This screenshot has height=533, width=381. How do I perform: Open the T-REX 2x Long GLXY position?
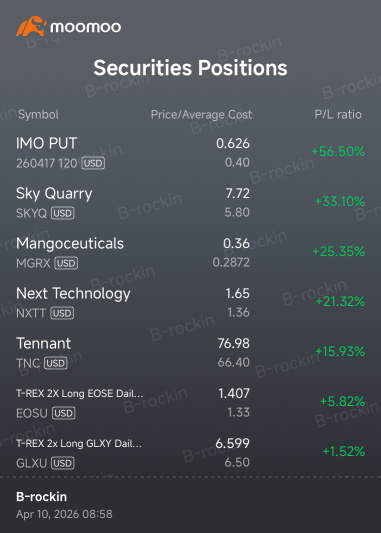(x=190, y=452)
